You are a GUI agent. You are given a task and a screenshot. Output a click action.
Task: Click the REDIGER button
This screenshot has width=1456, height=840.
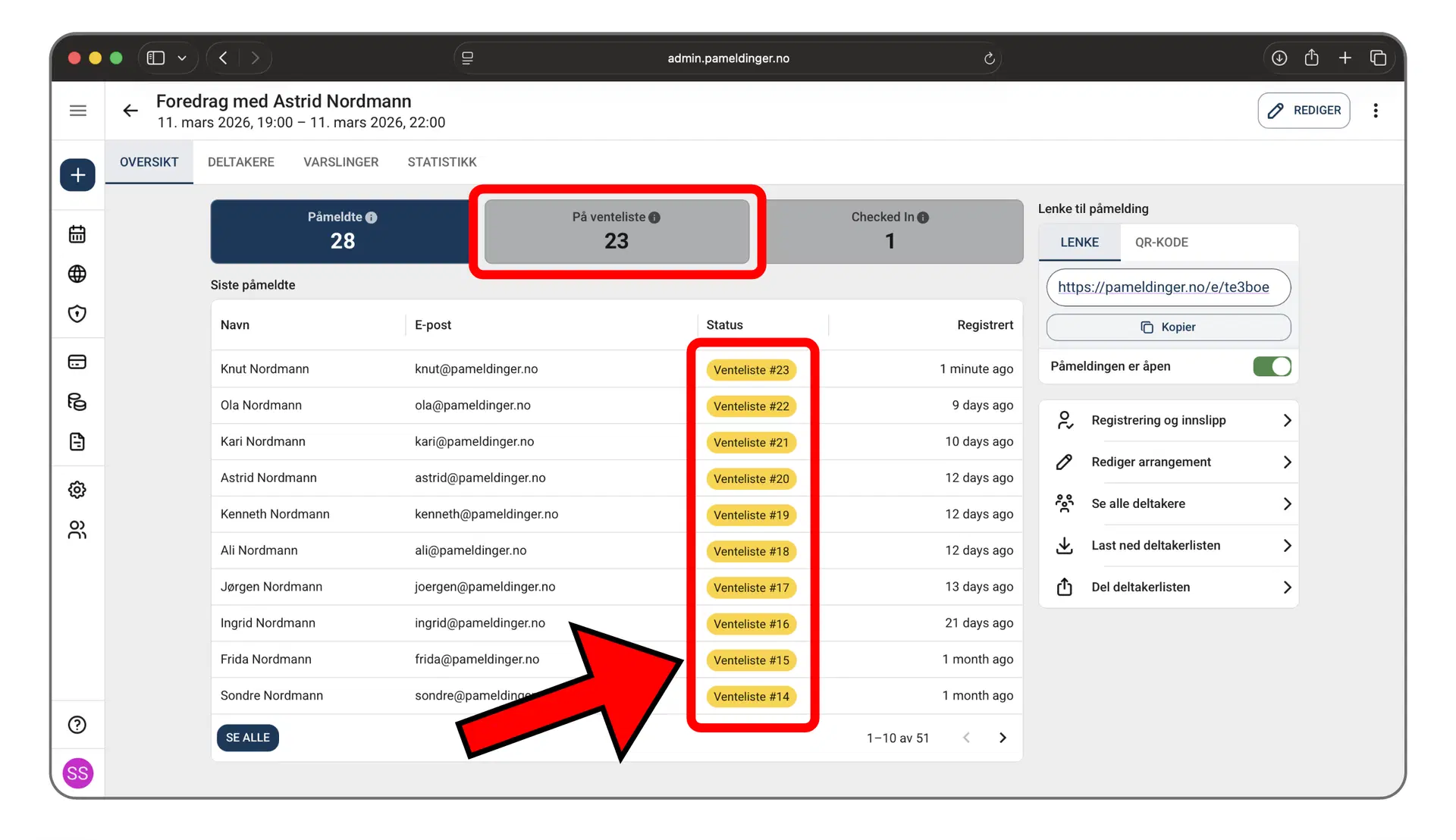click(1304, 111)
